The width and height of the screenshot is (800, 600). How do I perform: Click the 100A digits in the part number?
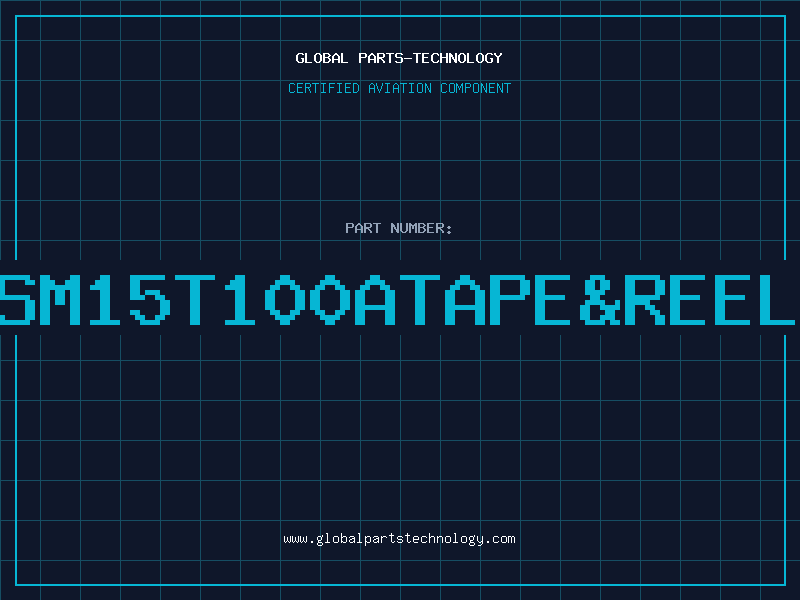[310, 300]
